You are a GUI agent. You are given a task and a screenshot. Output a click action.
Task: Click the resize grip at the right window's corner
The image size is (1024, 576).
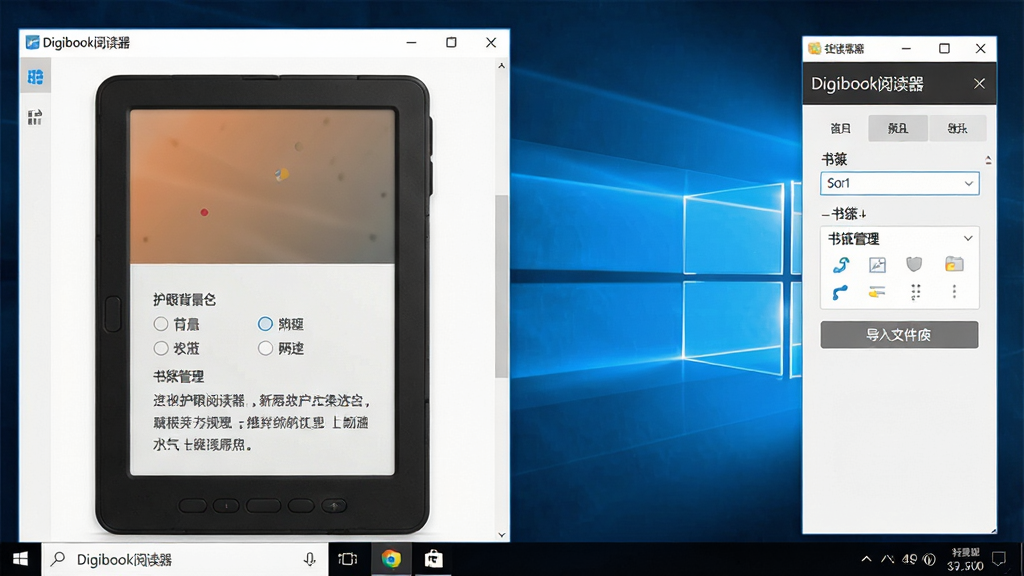(x=993, y=530)
